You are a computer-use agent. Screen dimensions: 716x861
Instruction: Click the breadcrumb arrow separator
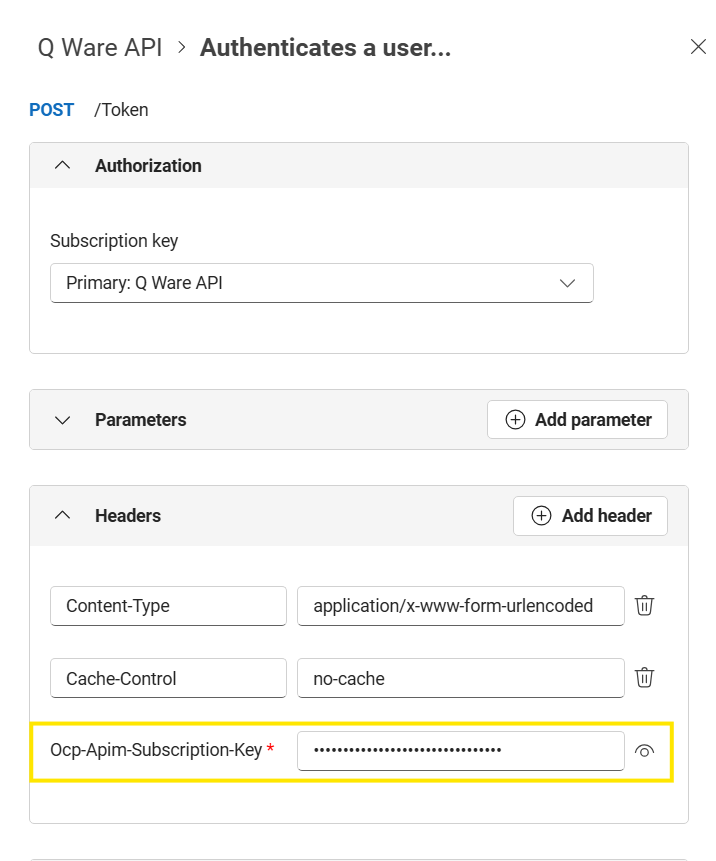click(182, 48)
